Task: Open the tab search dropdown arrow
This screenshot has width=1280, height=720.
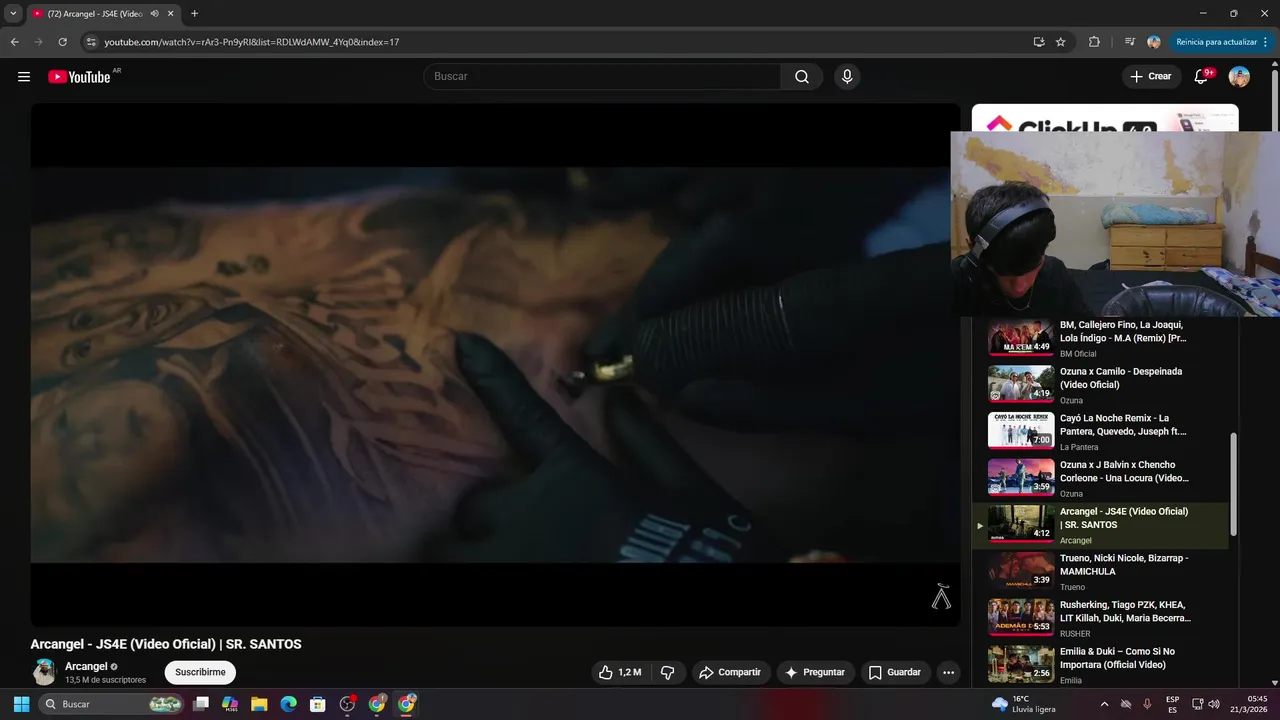Action: [13, 14]
